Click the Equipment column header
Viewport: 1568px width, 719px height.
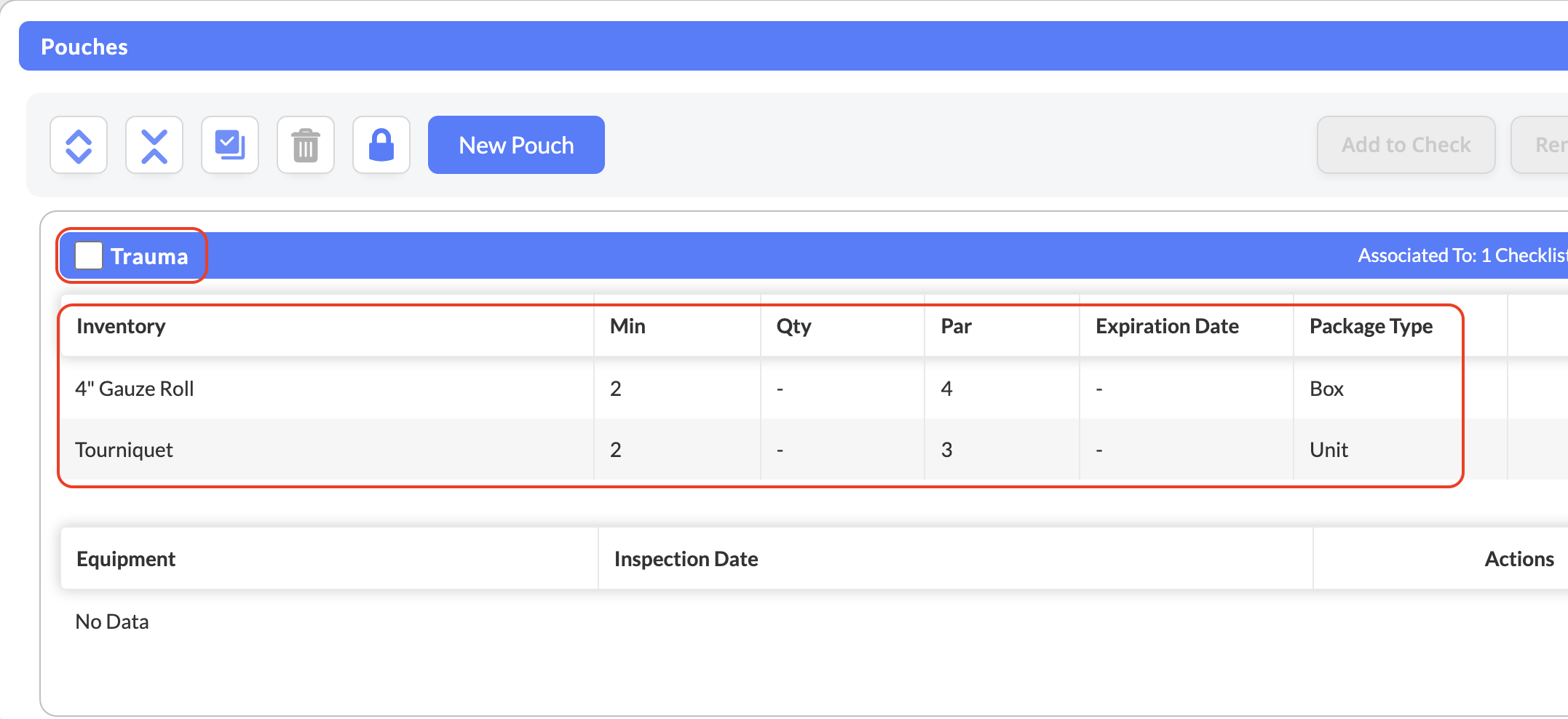[x=126, y=559]
